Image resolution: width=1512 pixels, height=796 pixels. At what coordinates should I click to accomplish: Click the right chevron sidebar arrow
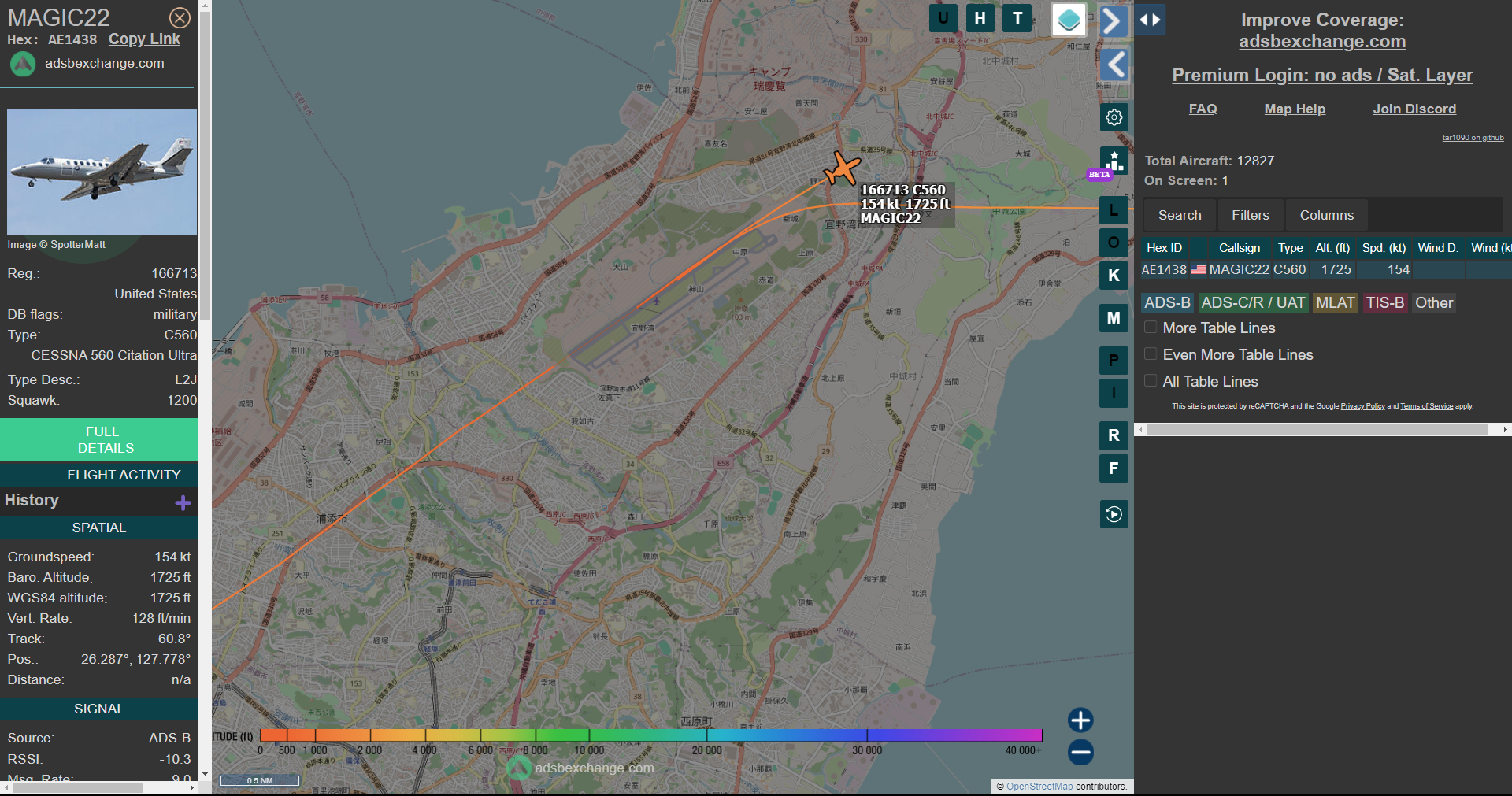(x=1113, y=20)
